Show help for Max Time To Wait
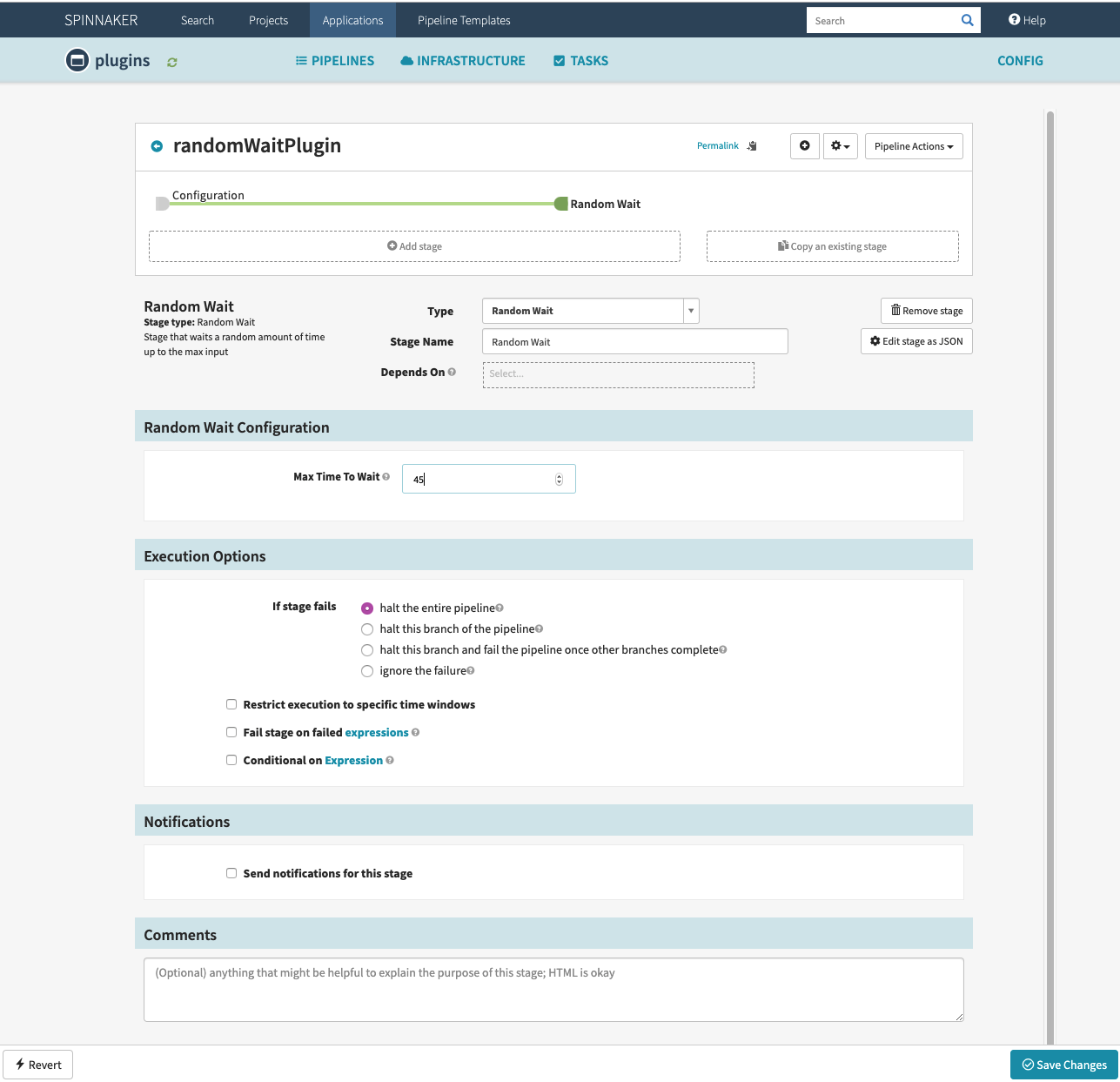The height and width of the screenshot is (1082, 1120). [386, 476]
